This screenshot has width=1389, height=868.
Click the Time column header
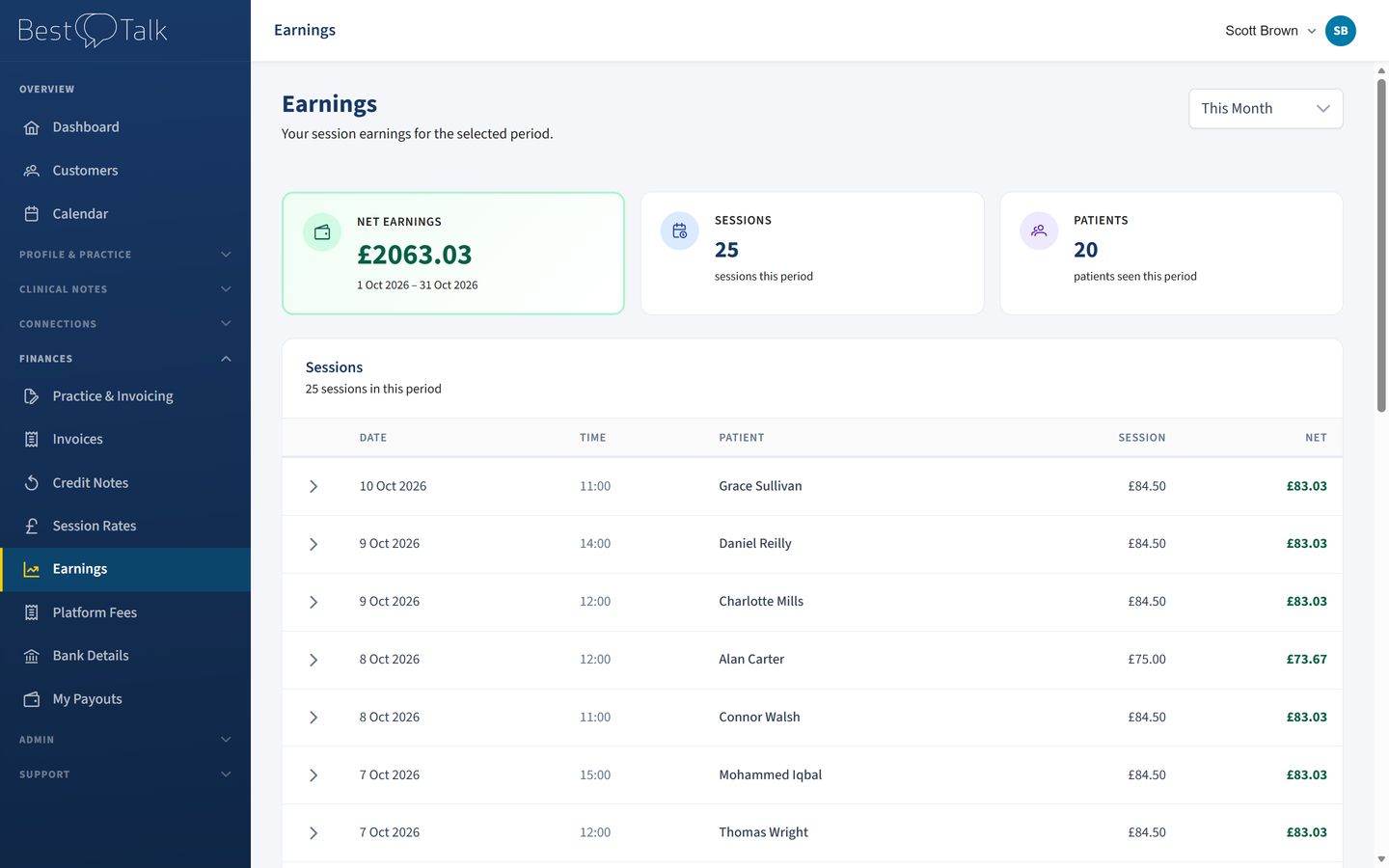coord(593,438)
